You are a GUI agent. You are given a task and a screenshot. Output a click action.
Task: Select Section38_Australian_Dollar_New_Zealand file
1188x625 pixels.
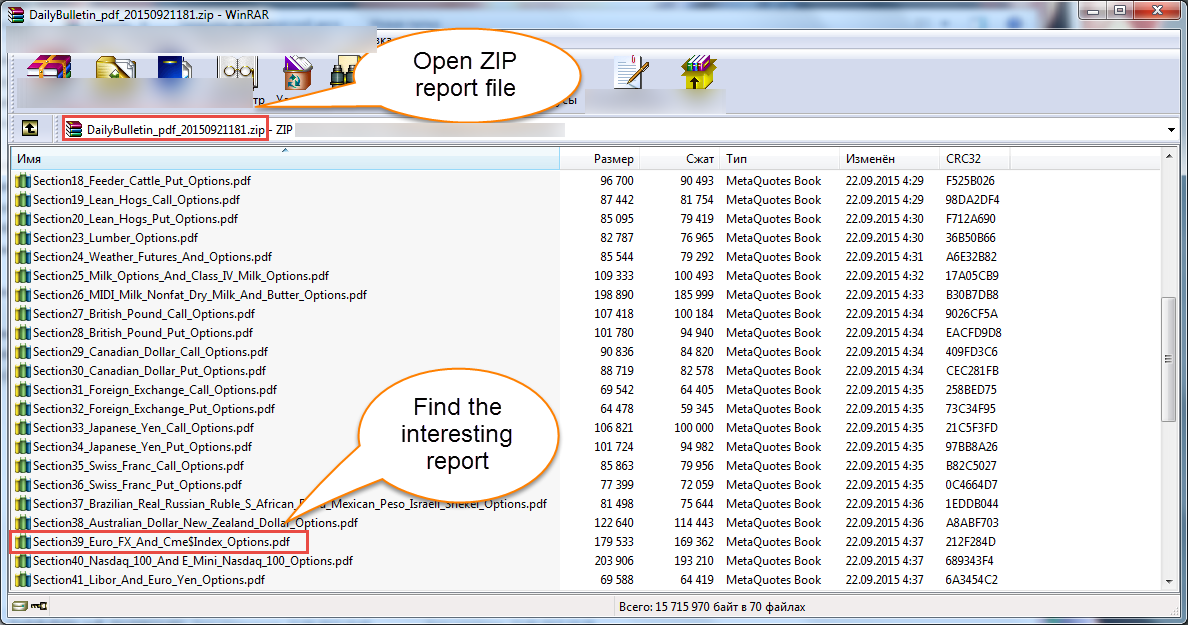click(195, 523)
